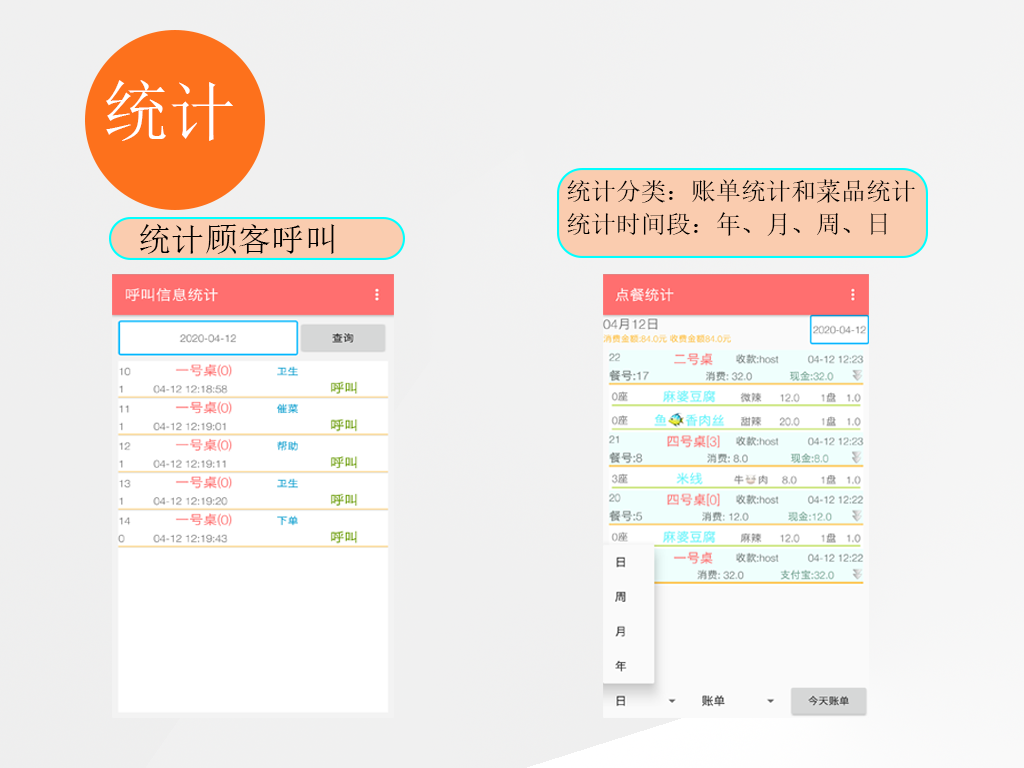Click the double-arrow icon on 四号桌[0] order
Image resolution: width=1024 pixels, height=768 pixels.
tap(856, 516)
